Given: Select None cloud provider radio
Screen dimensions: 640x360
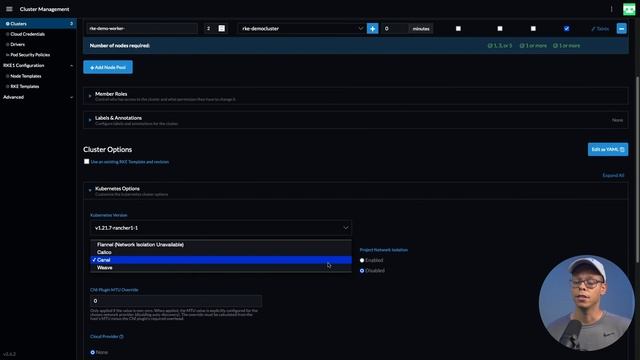Looking at the screenshot, I should tap(93, 352).
